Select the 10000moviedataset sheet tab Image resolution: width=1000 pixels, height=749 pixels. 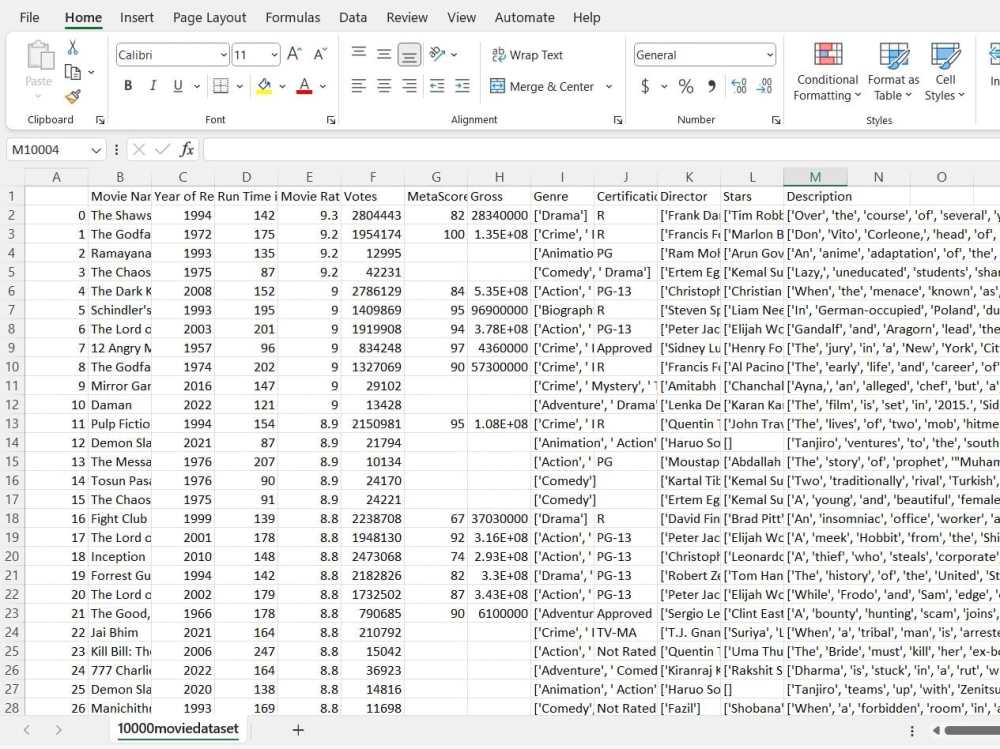(177, 731)
